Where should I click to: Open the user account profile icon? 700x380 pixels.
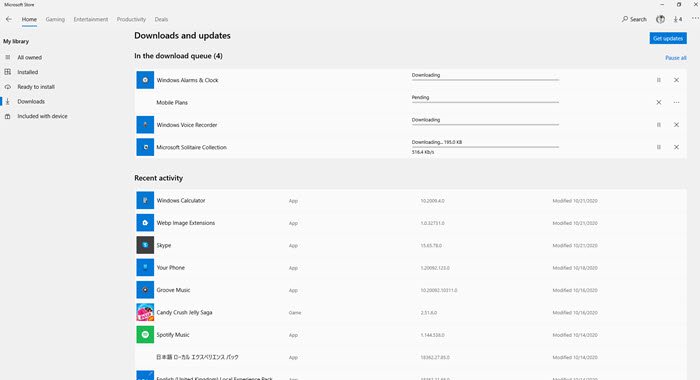(x=660, y=19)
